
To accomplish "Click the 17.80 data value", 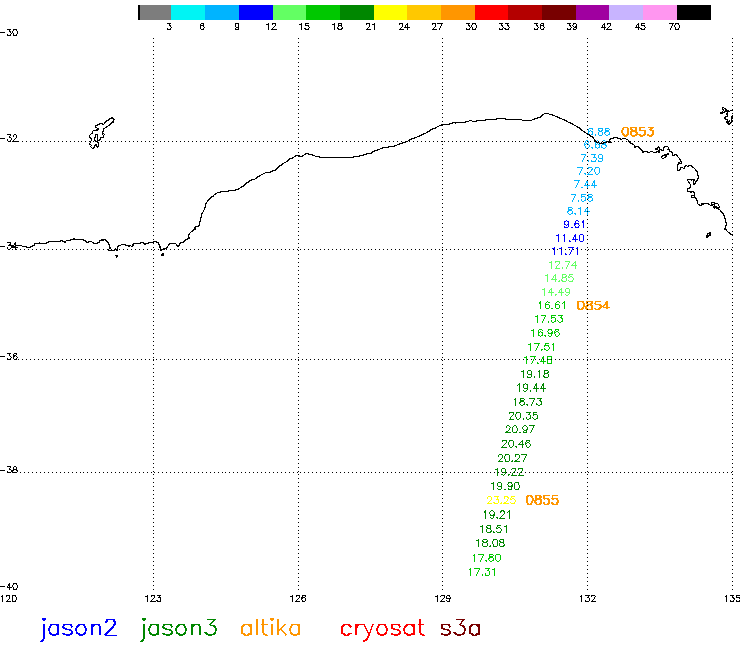I will [486, 557].
